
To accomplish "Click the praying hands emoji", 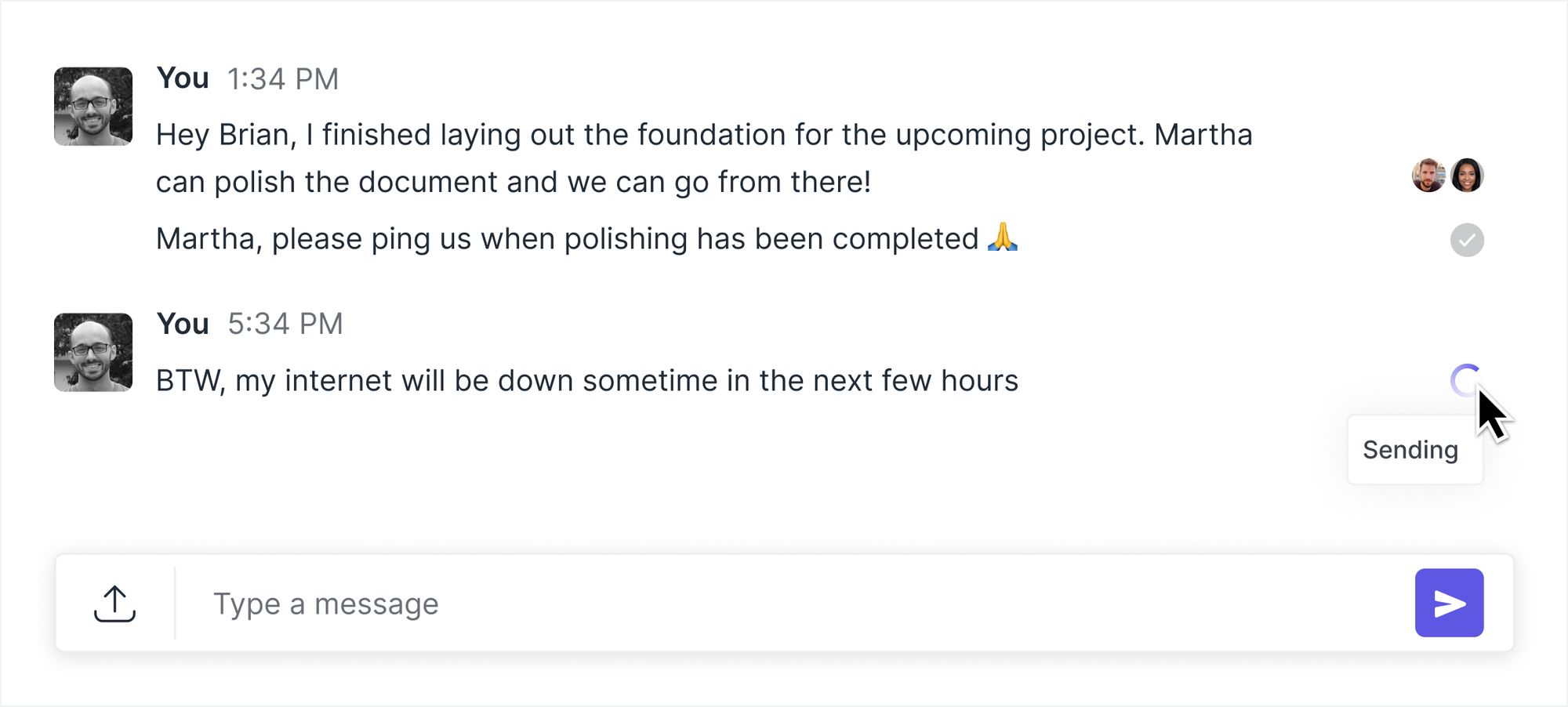I will click(1003, 237).
